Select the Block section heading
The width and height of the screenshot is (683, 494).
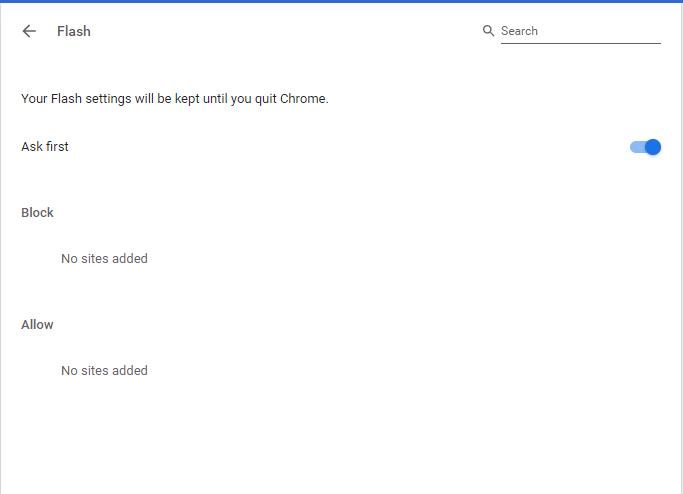(37, 212)
